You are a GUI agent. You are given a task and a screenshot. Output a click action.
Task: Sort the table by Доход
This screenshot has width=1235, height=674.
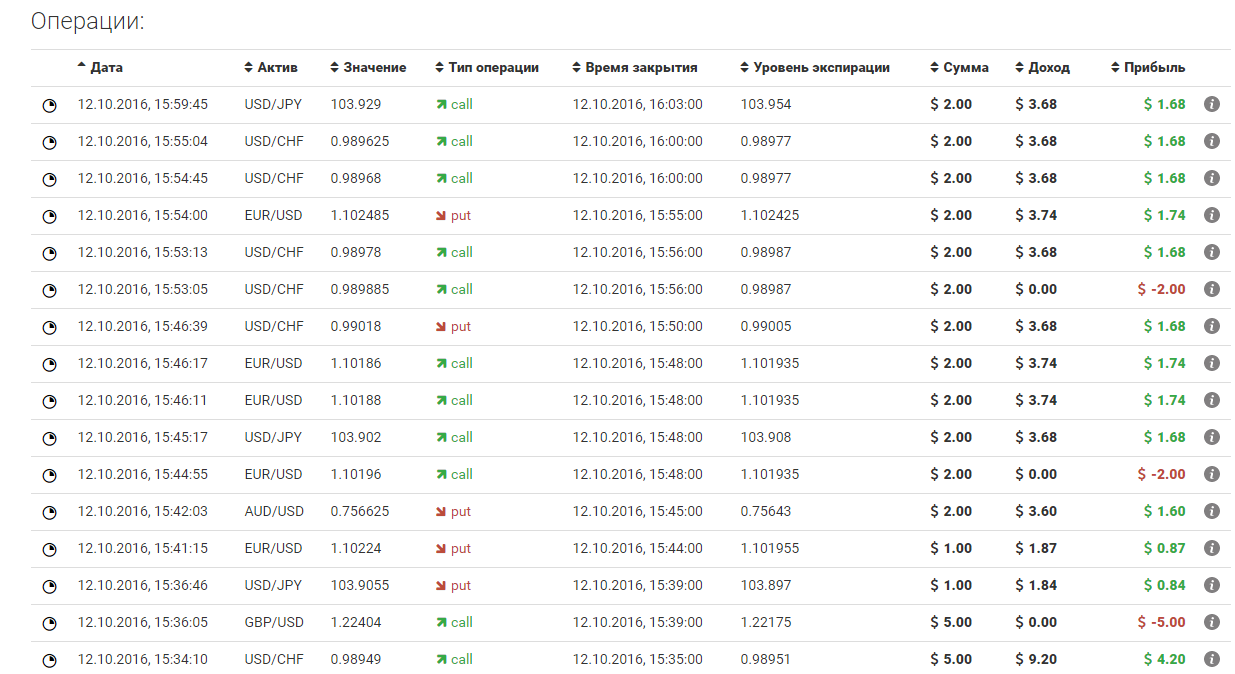1048,68
